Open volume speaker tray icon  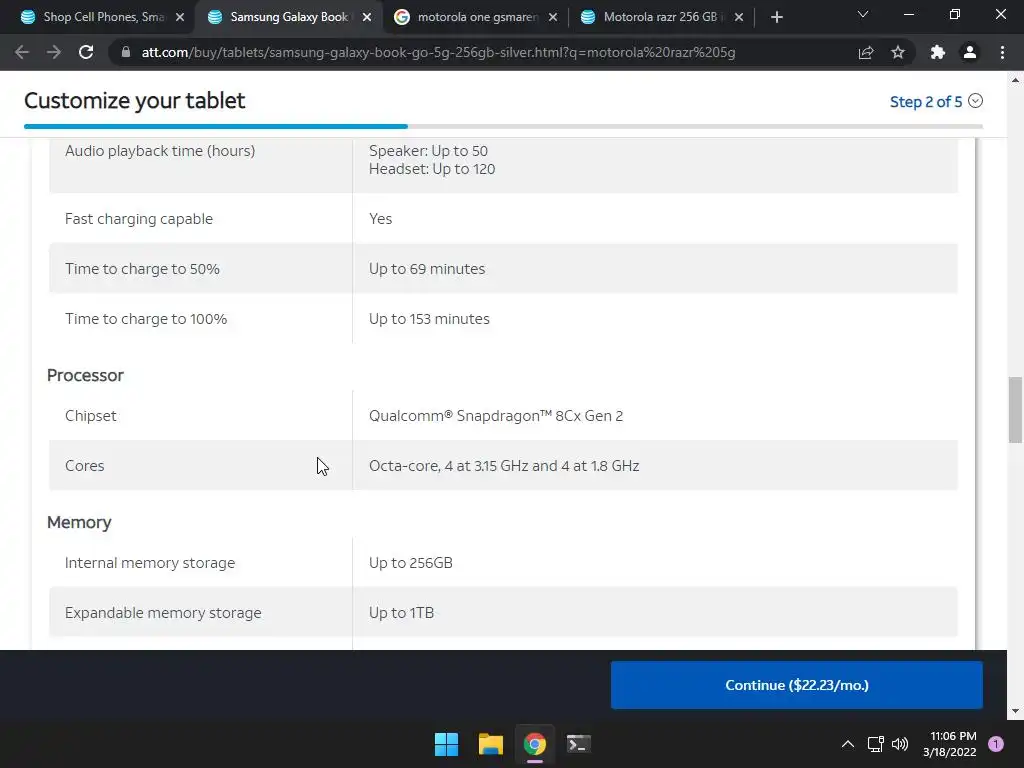tap(900, 744)
